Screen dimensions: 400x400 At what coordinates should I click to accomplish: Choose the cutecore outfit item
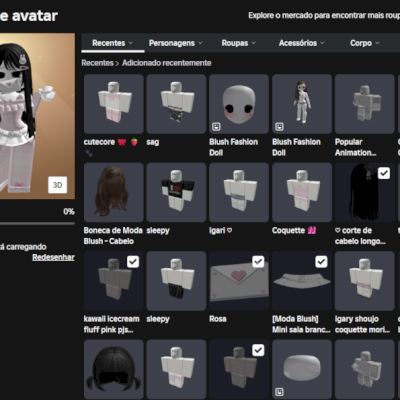tap(114, 104)
